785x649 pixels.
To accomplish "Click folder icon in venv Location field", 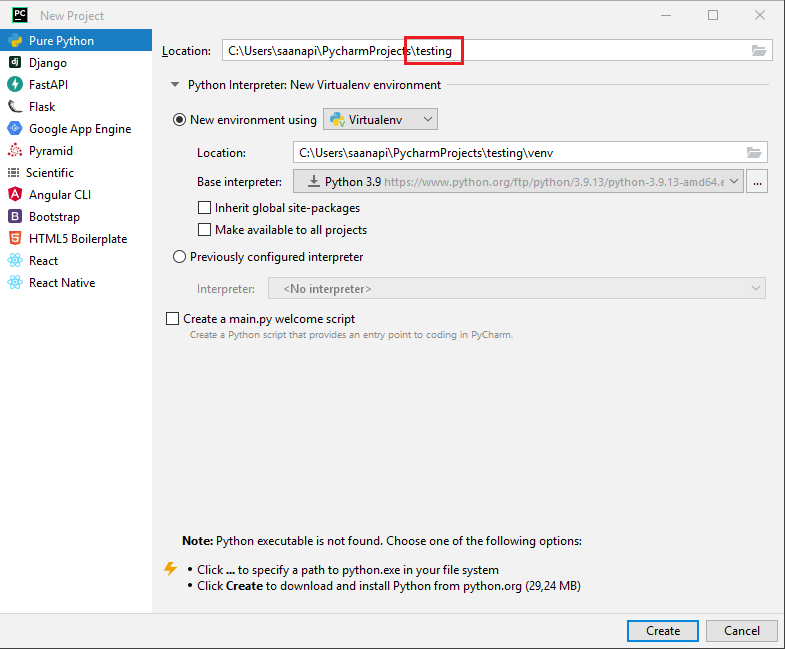I will pyautogui.click(x=754, y=152).
